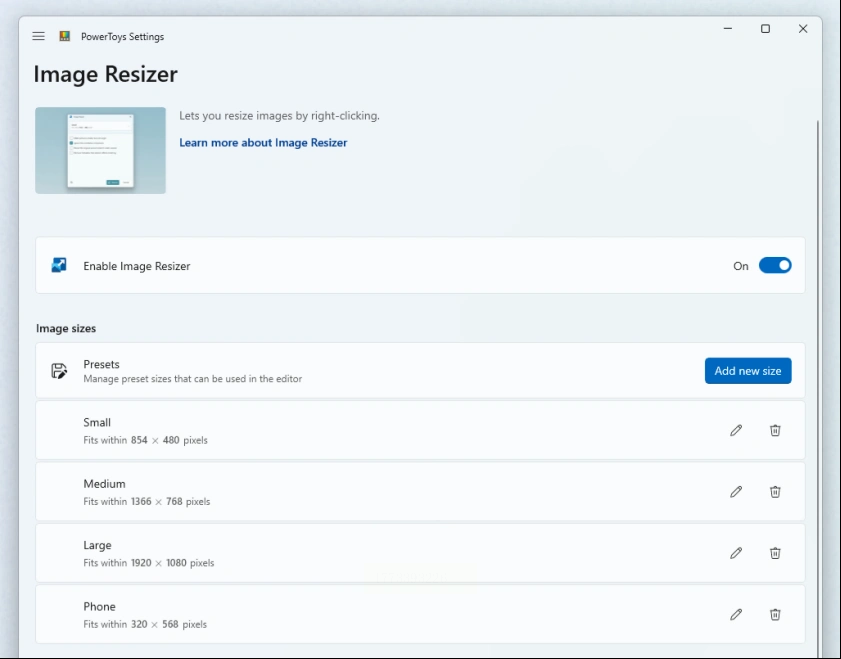Edit the Large preset size
Viewport: 841px width, 659px height.
coord(736,553)
